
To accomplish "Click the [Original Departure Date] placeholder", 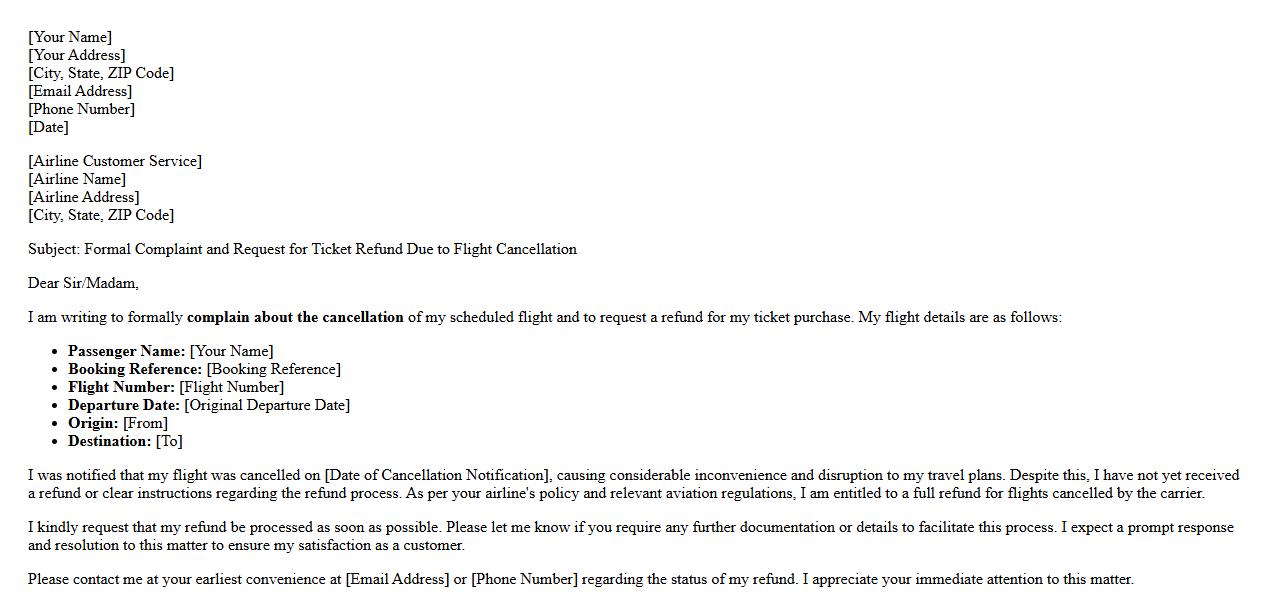I will [x=267, y=405].
